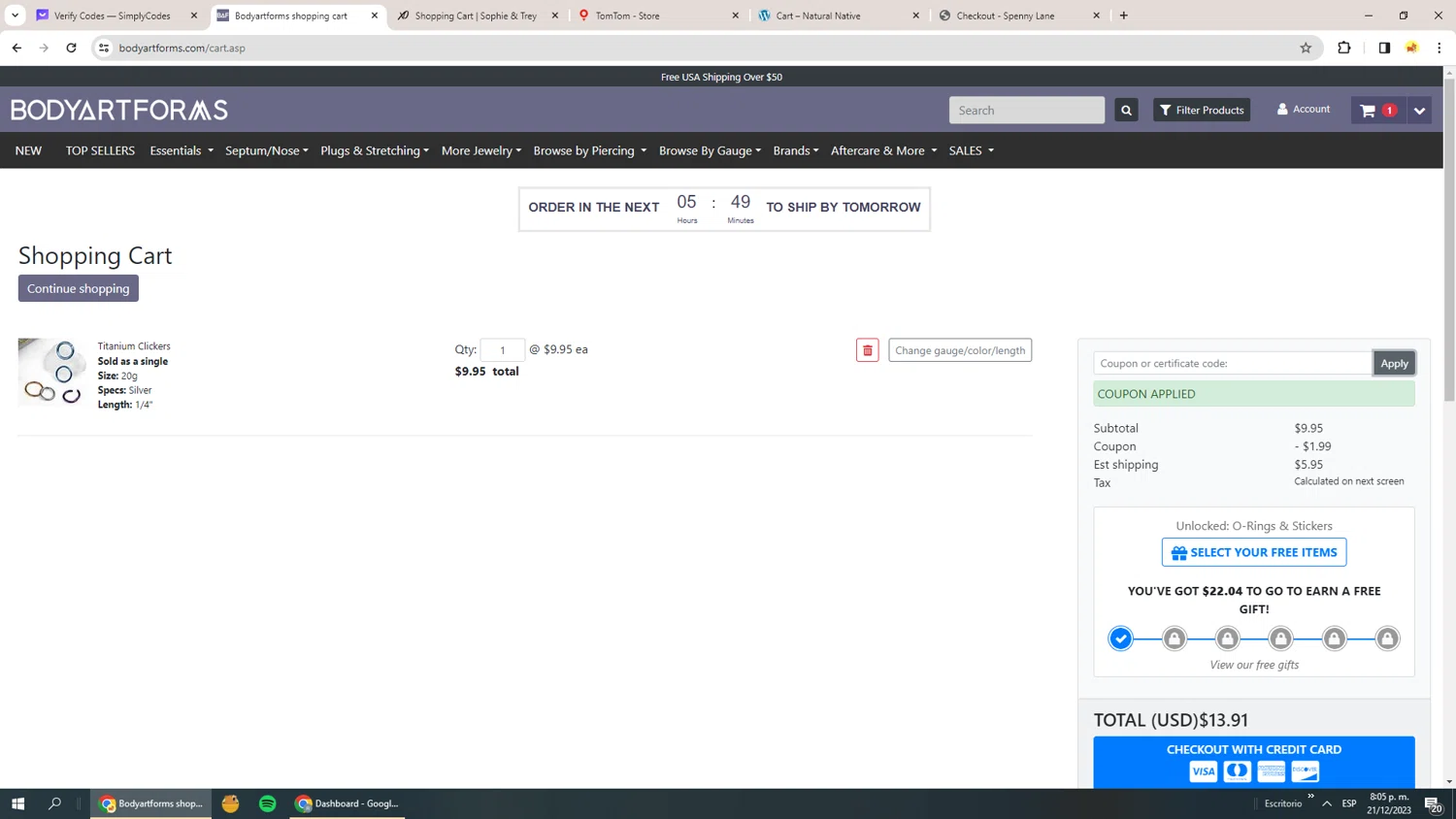Select your free items button
Screen dimensions: 1456x819
[x=1254, y=552]
